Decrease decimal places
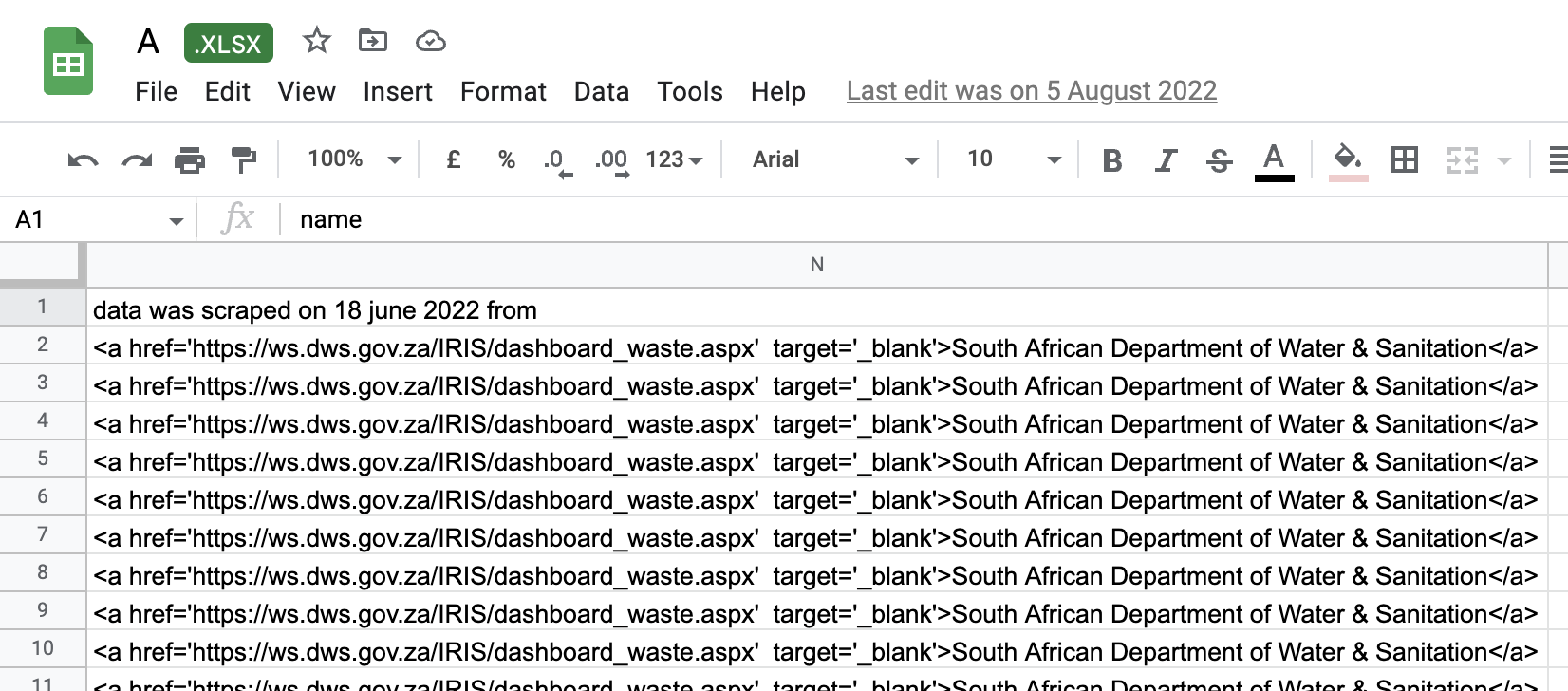This screenshot has width=1568, height=691. tap(558, 161)
